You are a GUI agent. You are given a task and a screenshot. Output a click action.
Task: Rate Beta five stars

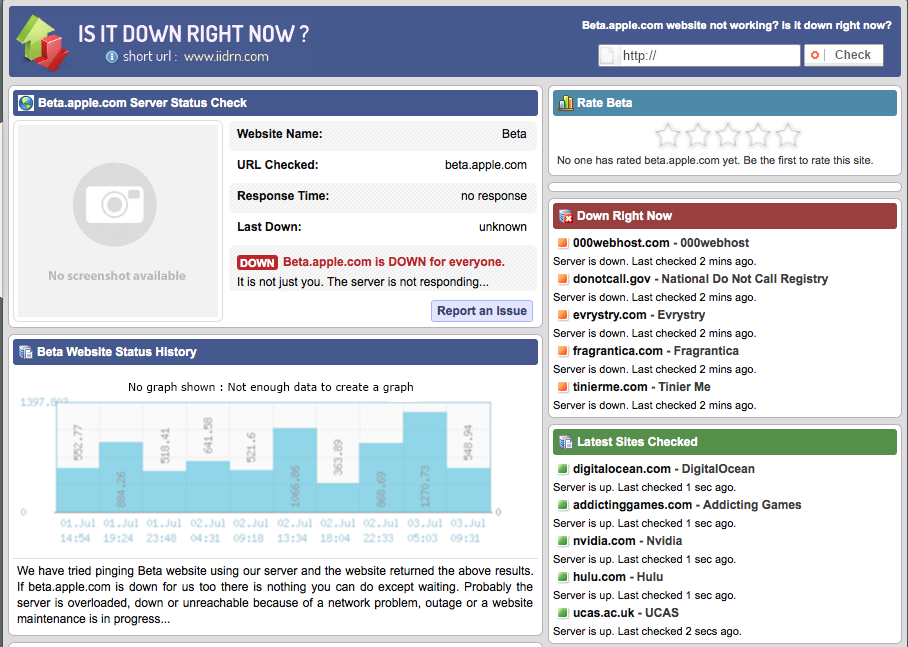click(788, 136)
